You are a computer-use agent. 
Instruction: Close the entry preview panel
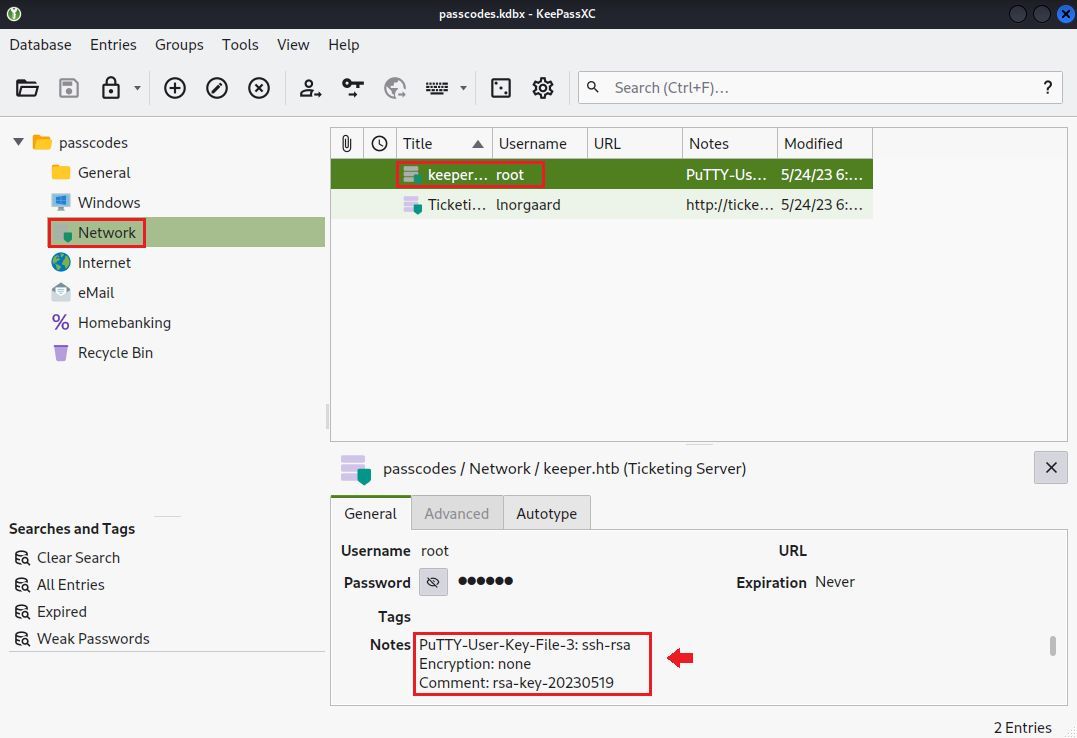coord(1051,468)
